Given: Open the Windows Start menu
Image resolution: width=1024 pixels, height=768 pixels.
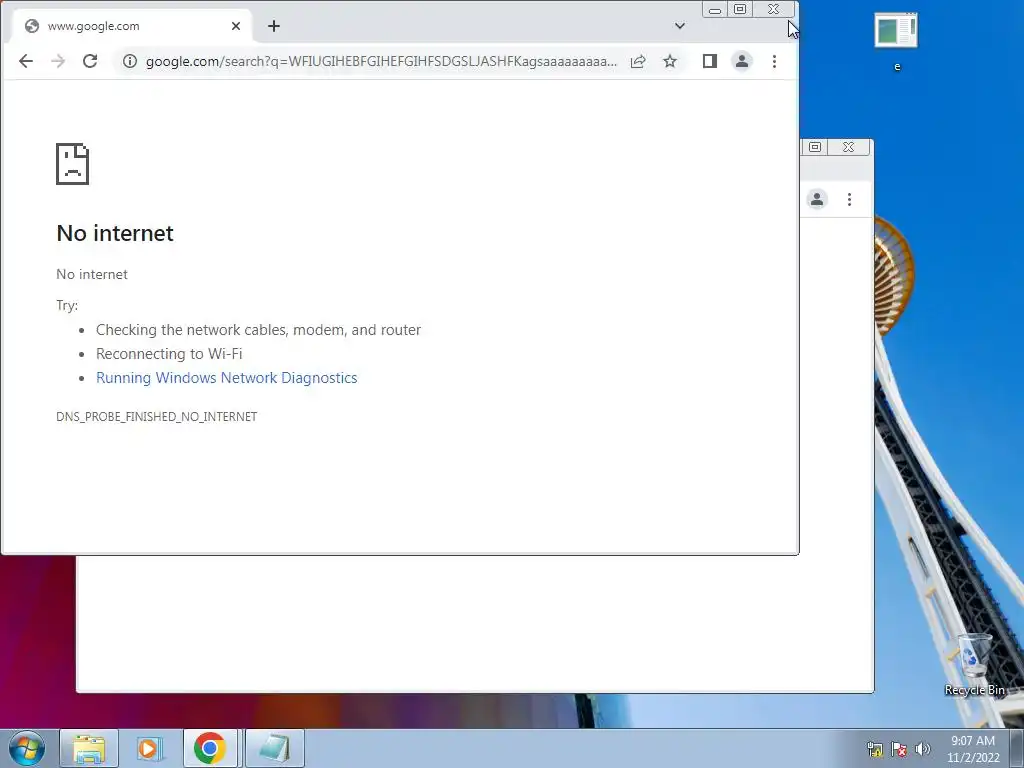Looking at the screenshot, I should tap(27, 748).
